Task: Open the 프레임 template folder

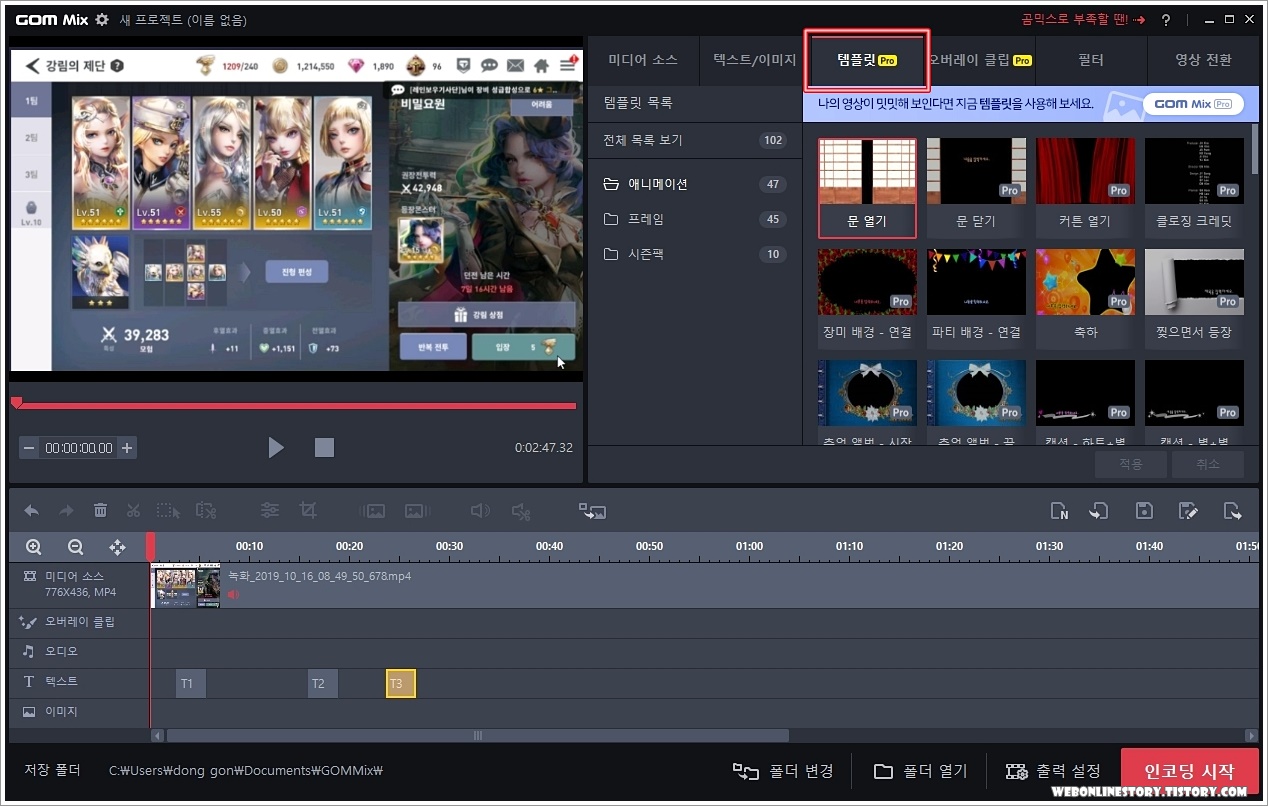Action: pyautogui.click(x=695, y=219)
